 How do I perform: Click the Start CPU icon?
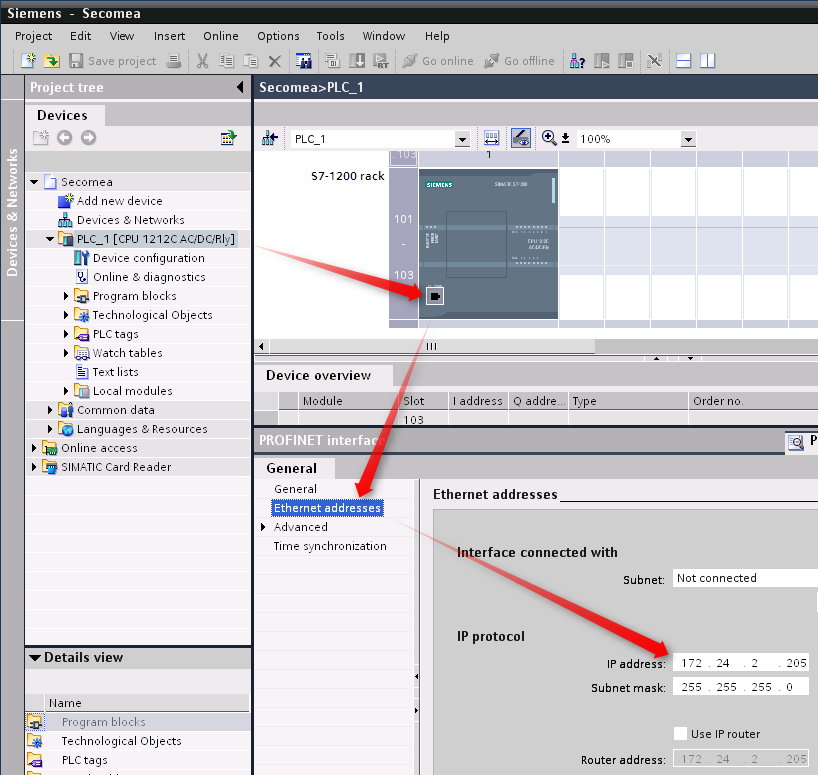pyautogui.click(x=602, y=61)
